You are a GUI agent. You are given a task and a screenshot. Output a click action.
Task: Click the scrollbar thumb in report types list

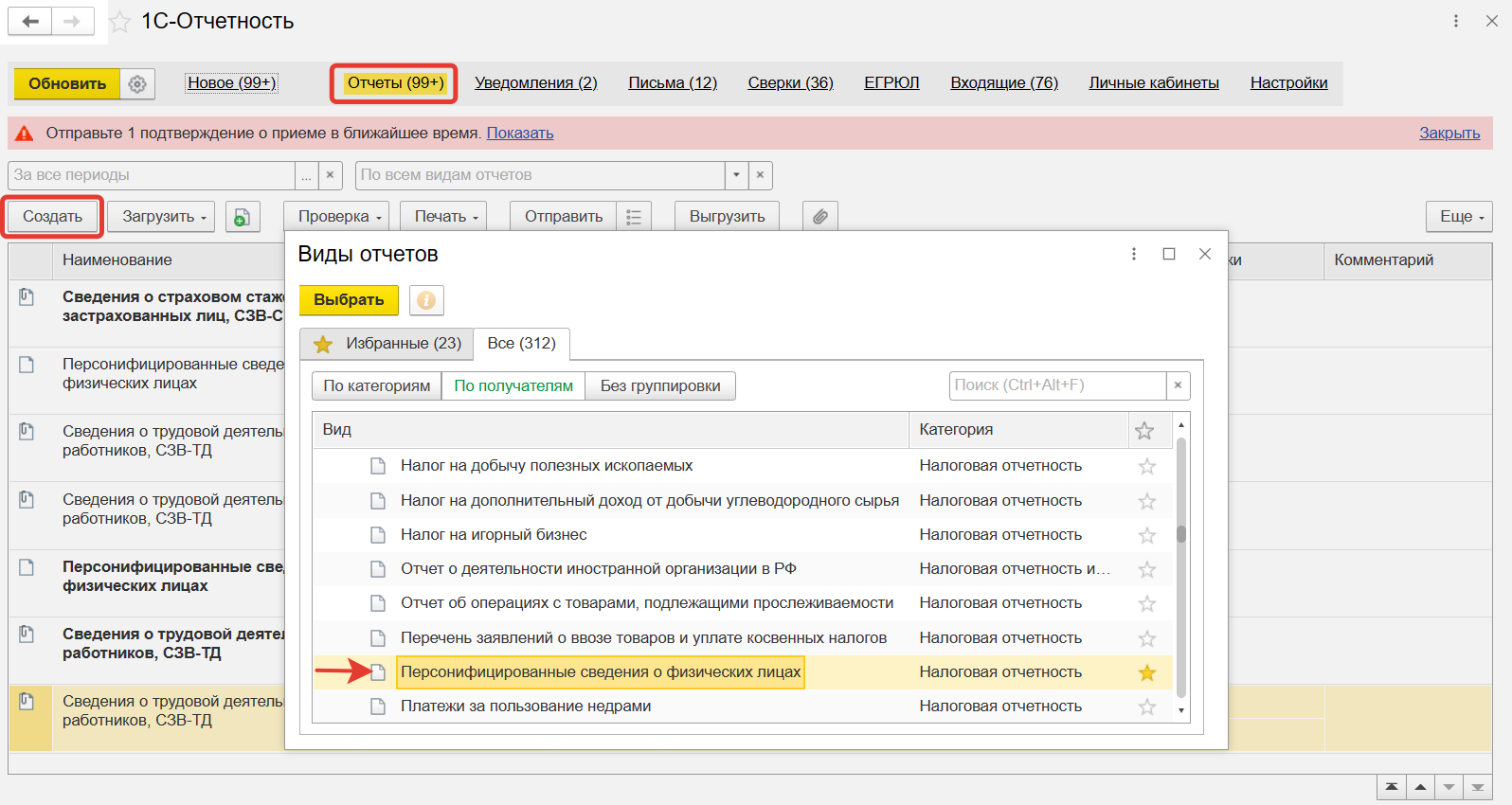(1181, 534)
